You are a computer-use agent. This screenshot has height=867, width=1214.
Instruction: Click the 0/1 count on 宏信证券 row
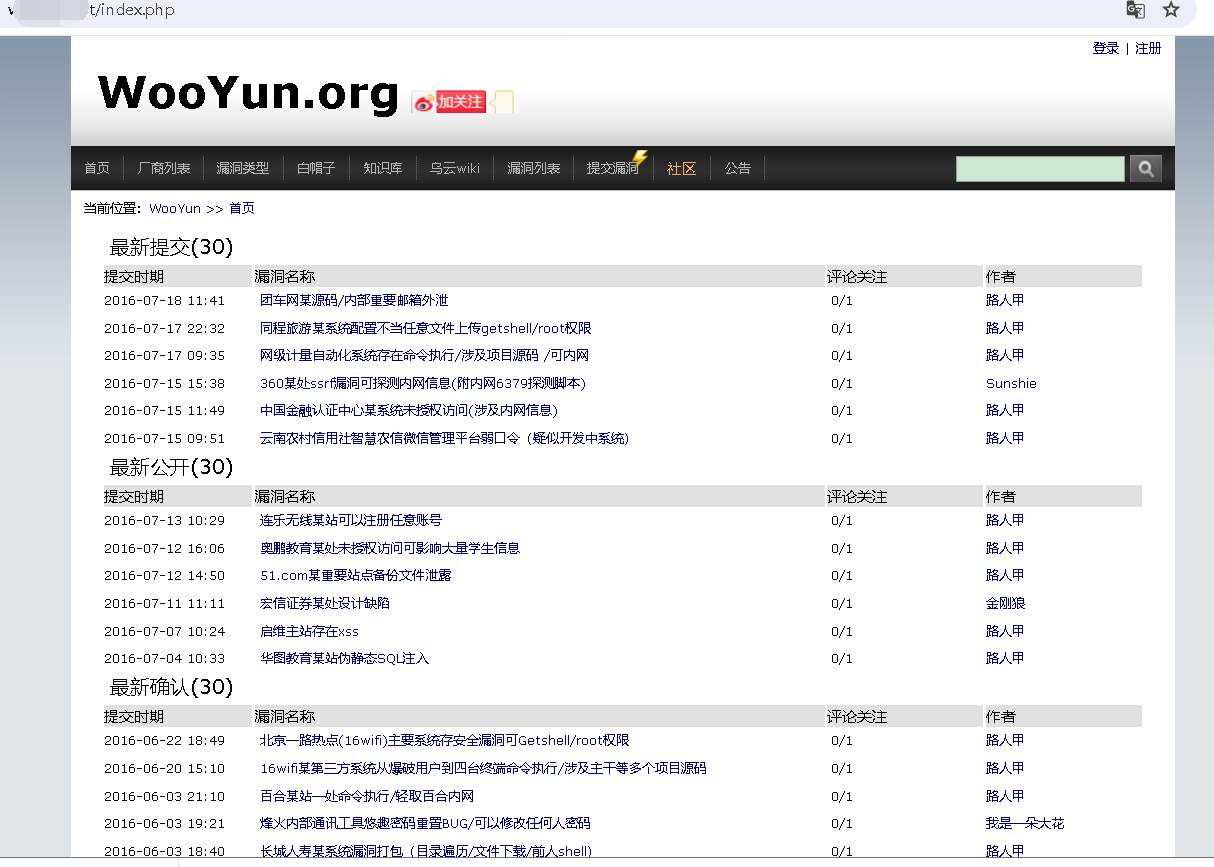point(842,604)
